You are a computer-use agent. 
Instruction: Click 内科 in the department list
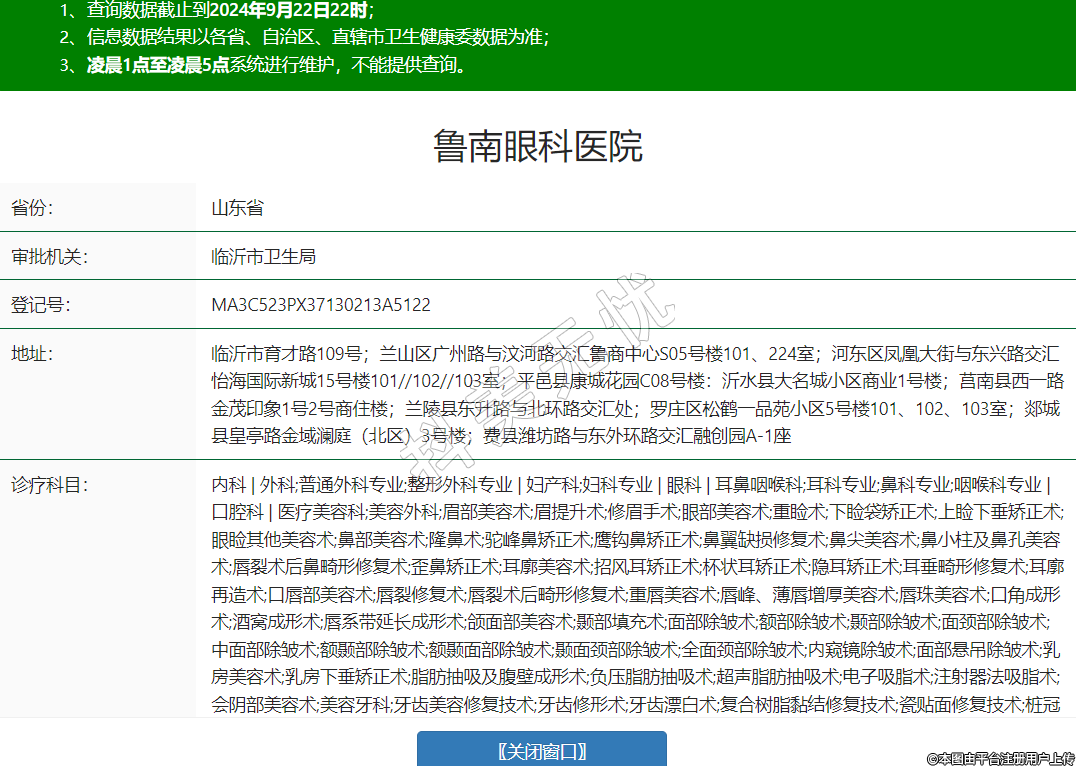pos(228,485)
